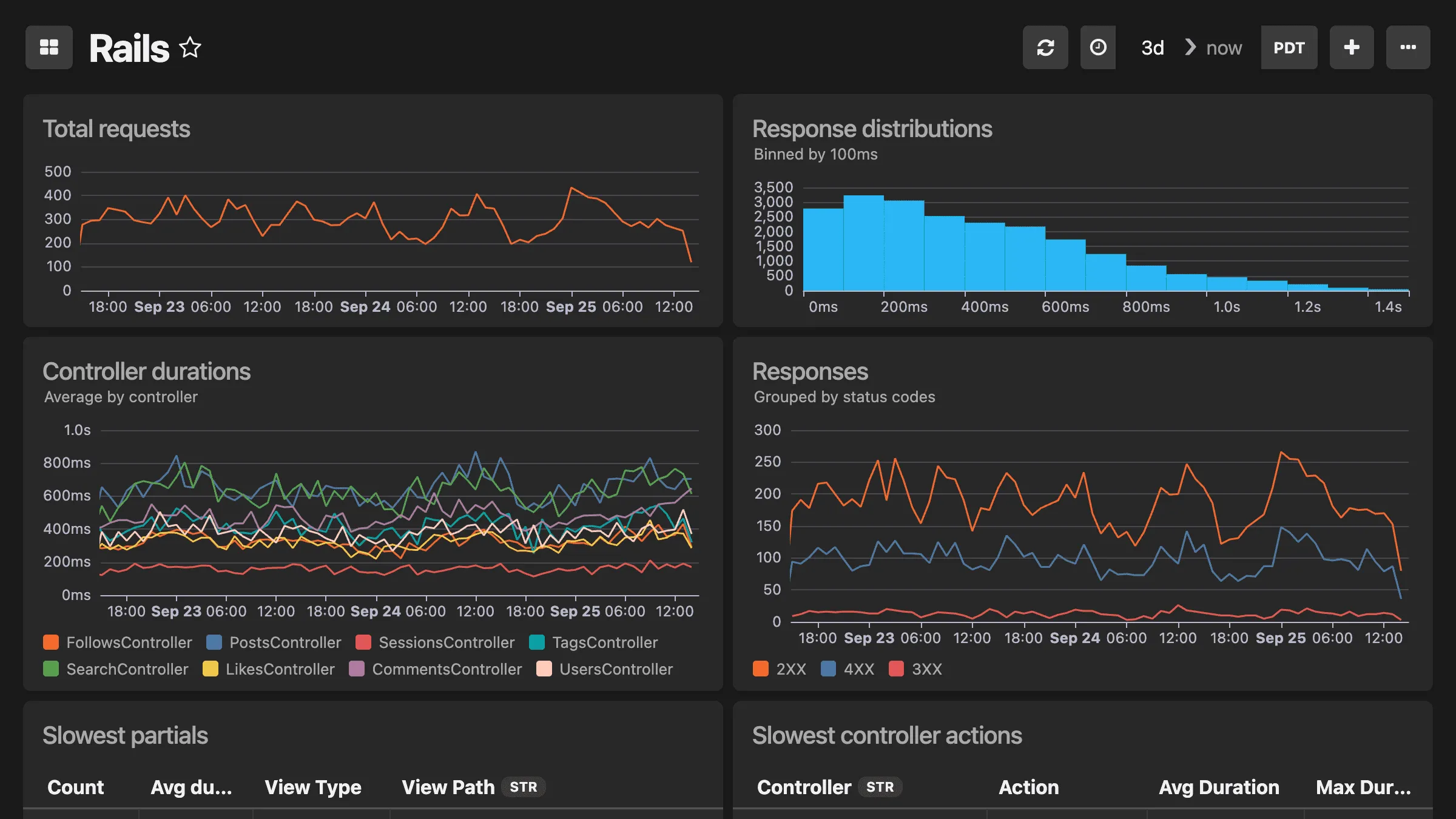This screenshot has width=1456, height=819.
Task: Sort the table by Avg Duration column
Action: pyautogui.click(x=1219, y=787)
